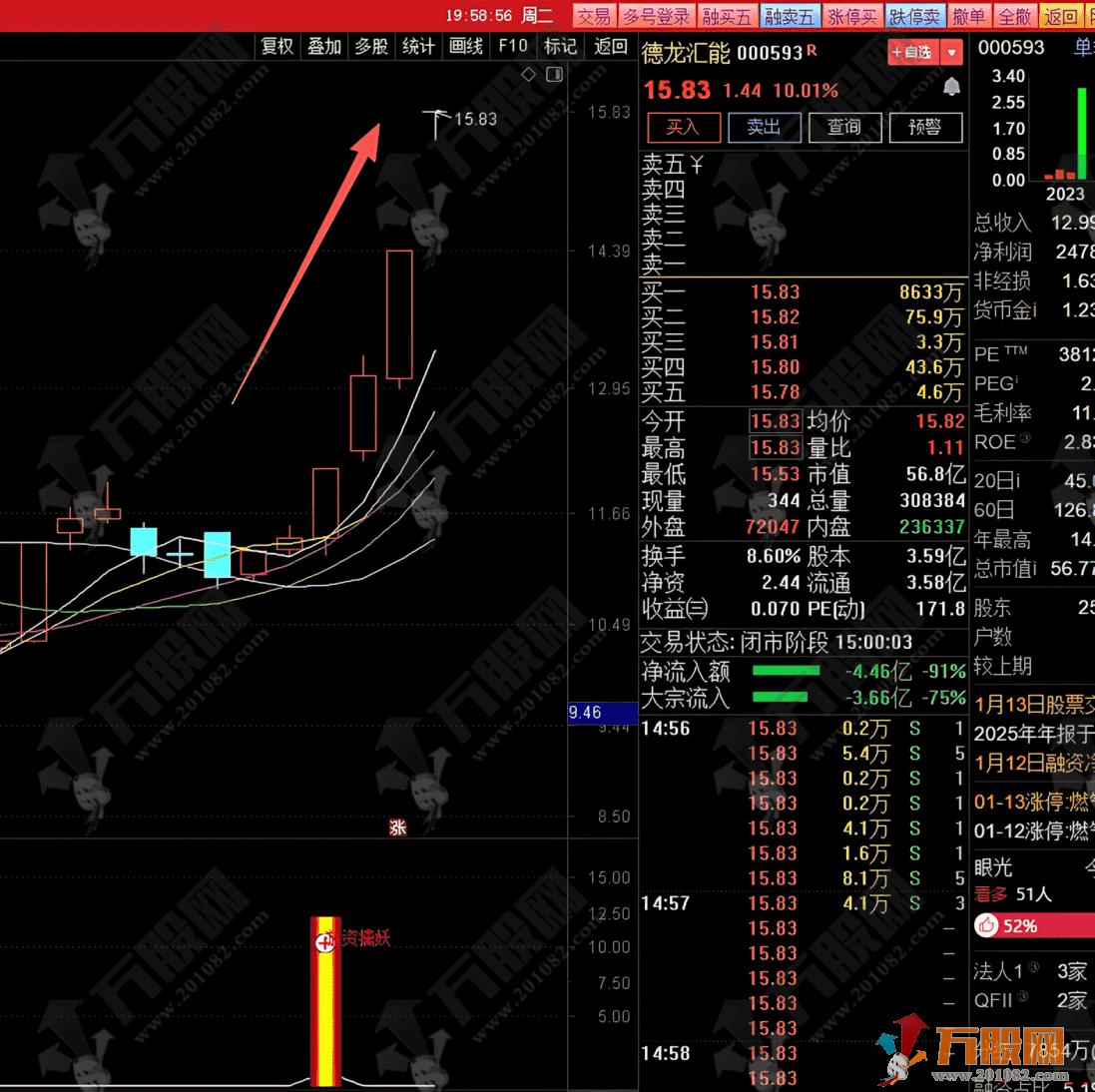Click the alert bell icon
This screenshot has width=1095, height=1092.
tap(951, 88)
